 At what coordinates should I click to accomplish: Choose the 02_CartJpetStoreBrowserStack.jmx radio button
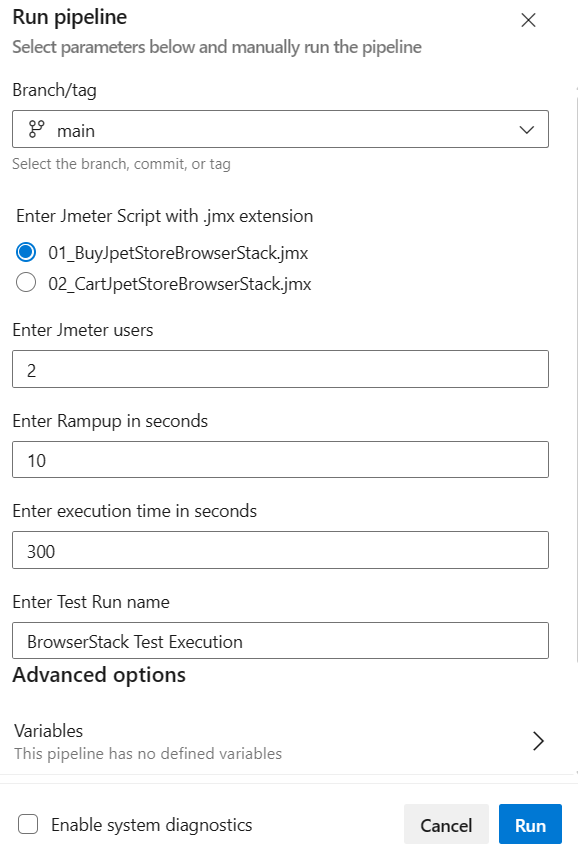point(26,283)
